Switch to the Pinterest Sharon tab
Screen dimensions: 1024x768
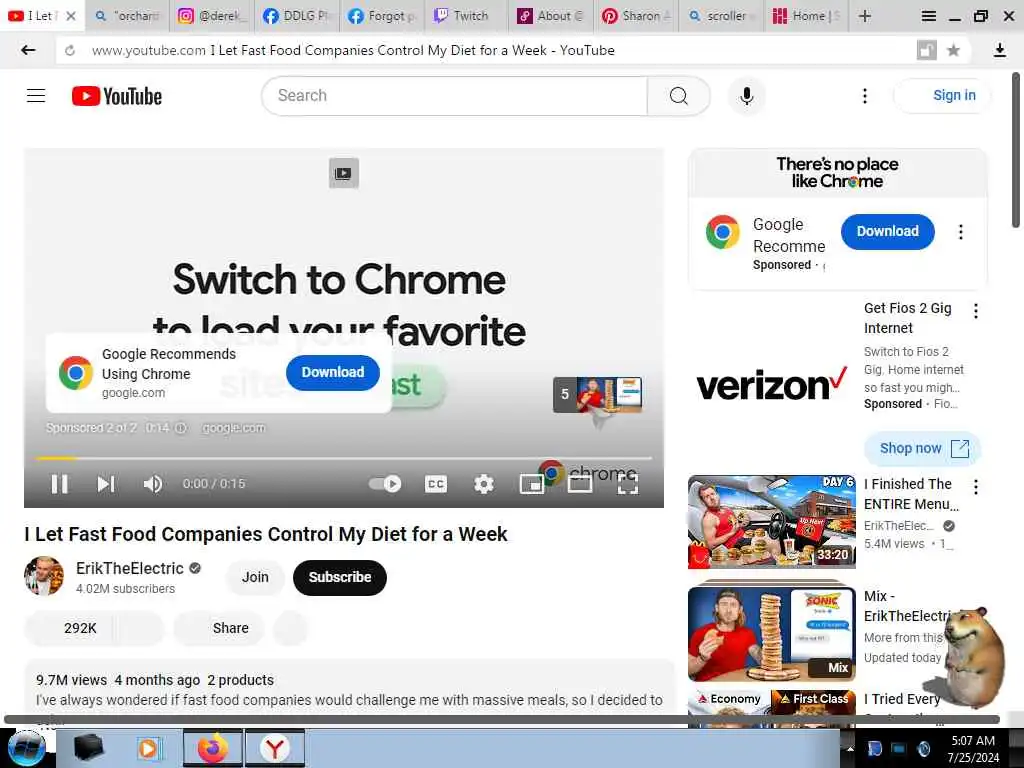(x=636, y=16)
